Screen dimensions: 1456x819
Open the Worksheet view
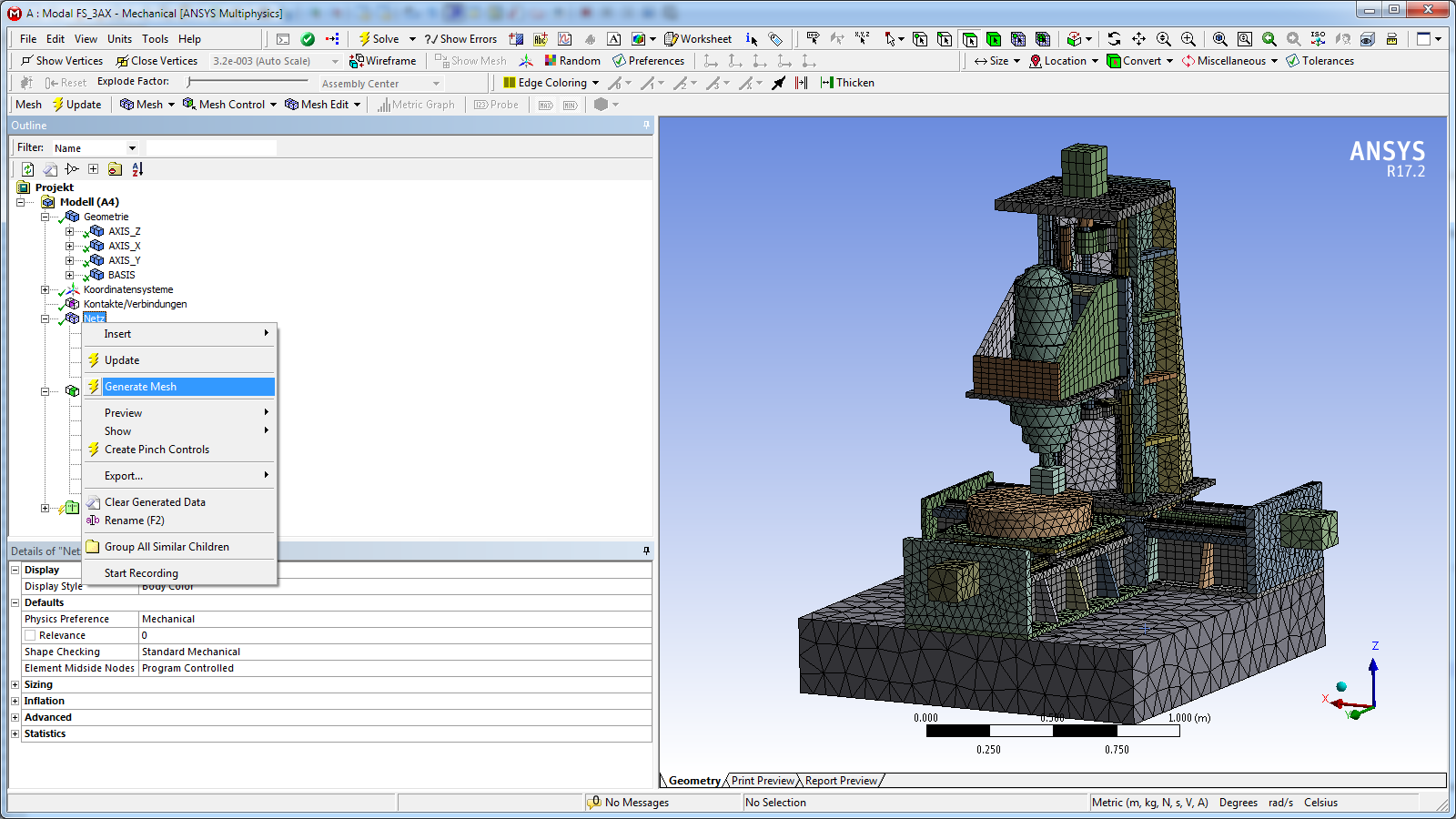pyautogui.click(x=698, y=39)
